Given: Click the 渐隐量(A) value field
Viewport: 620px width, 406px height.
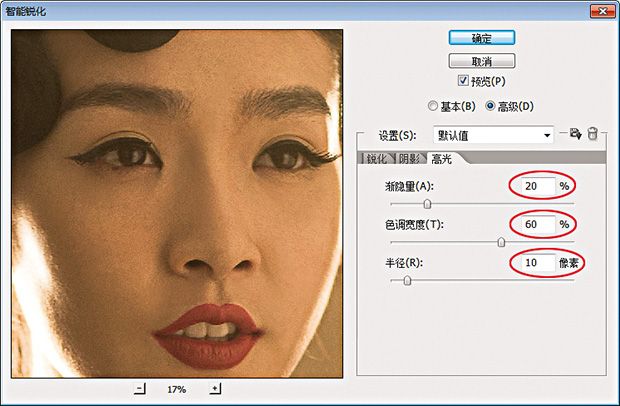Looking at the screenshot, I should [538, 186].
